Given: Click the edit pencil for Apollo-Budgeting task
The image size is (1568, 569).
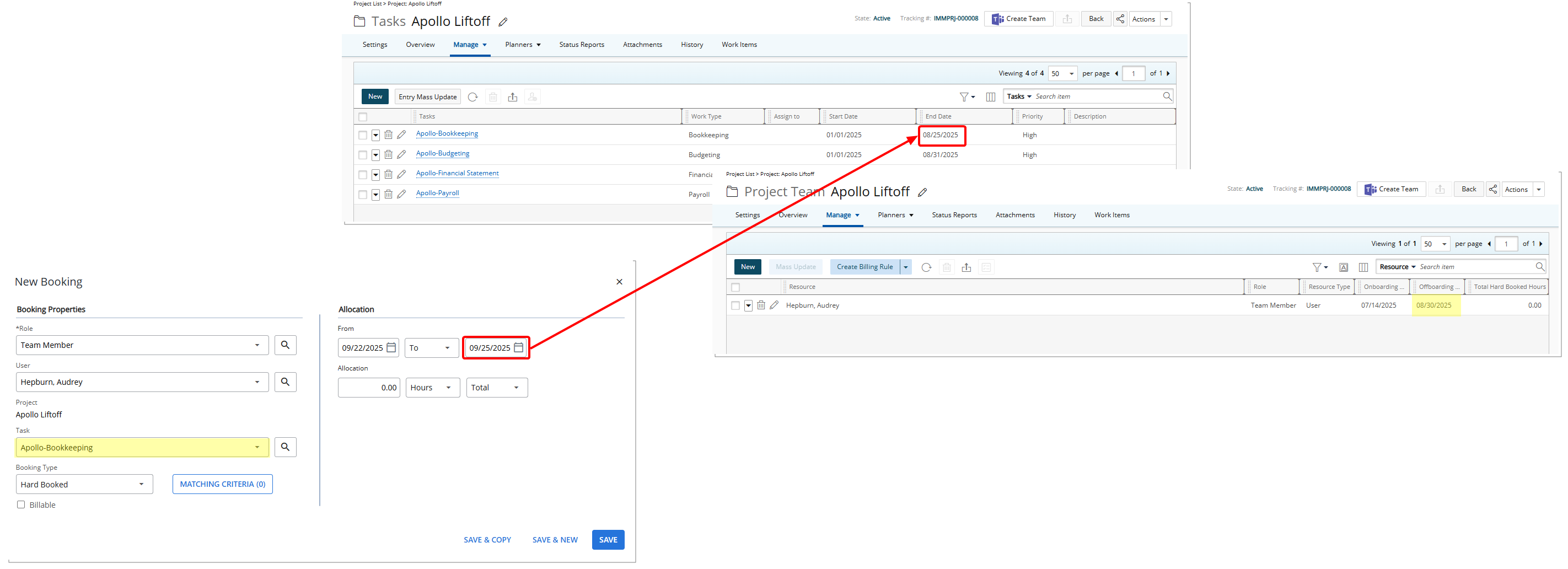Looking at the screenshot, I should point(402,154).
